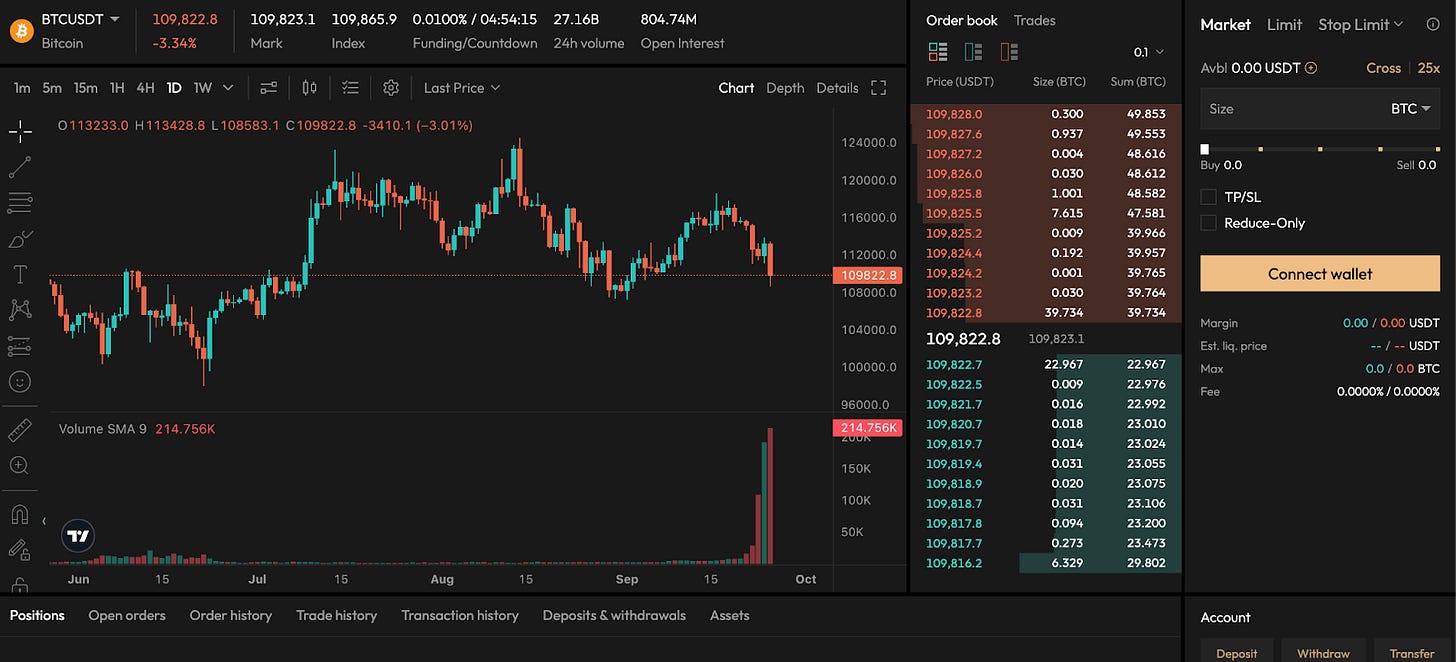This screenshot has height=662, width=1456.
Task: Enable the TP/SL checkbox
Action: 1209,197
